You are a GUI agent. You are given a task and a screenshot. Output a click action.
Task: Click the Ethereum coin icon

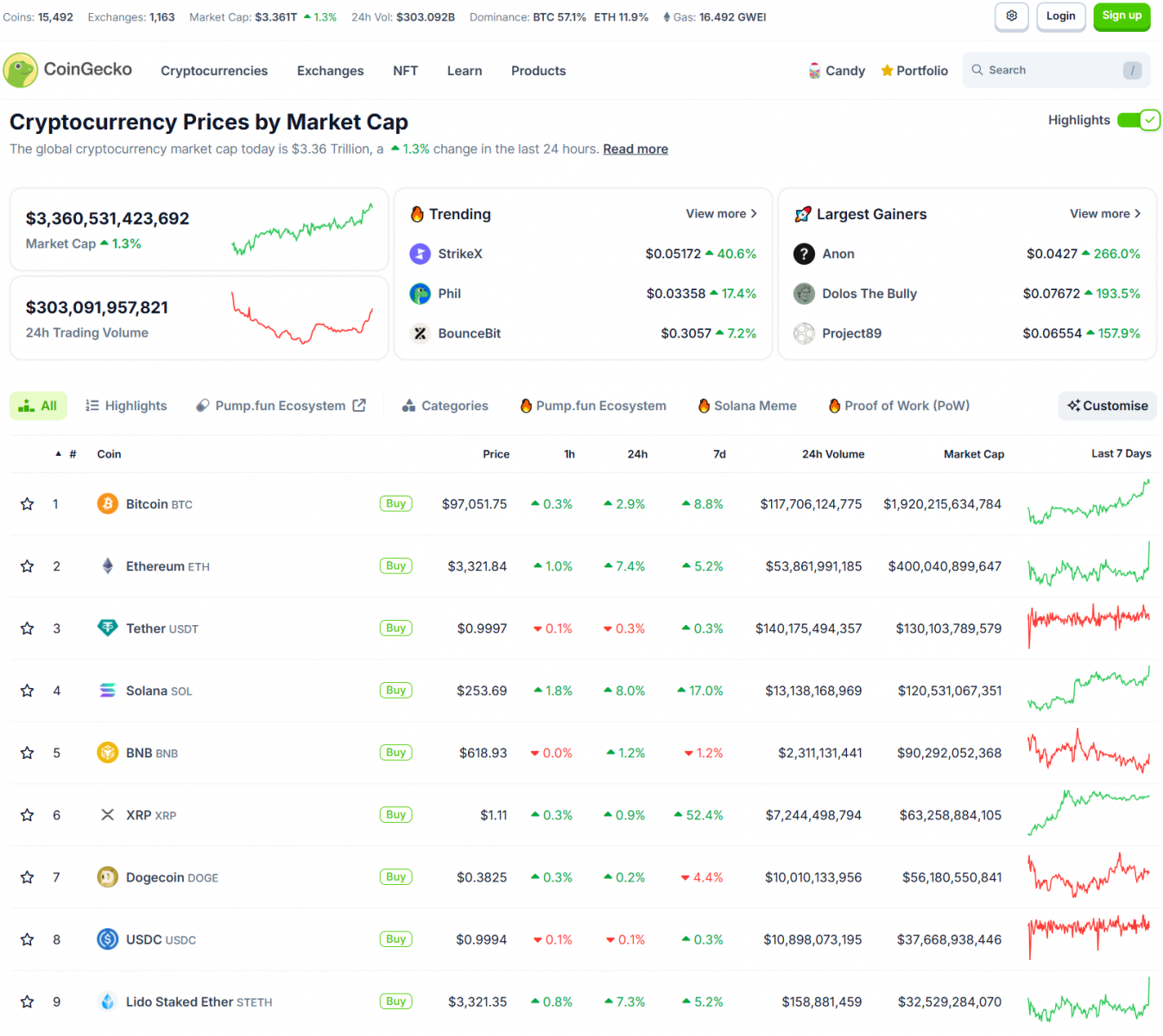click(107, 565)
